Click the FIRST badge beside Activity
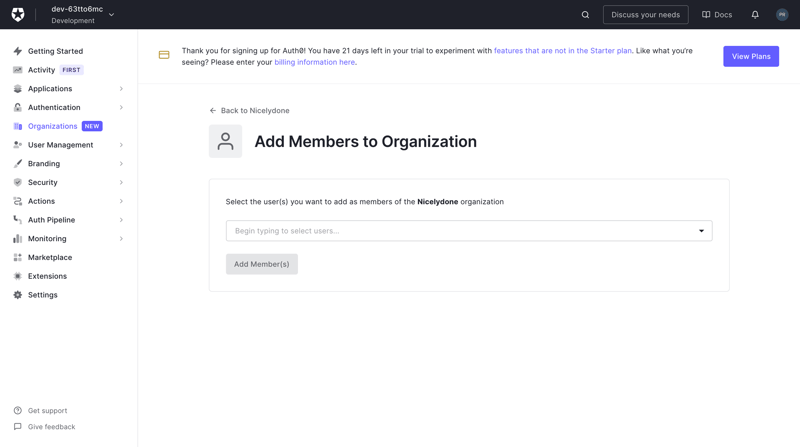This screenshot has height=447, width=800. pyautogui.click(x=71, y=70)
